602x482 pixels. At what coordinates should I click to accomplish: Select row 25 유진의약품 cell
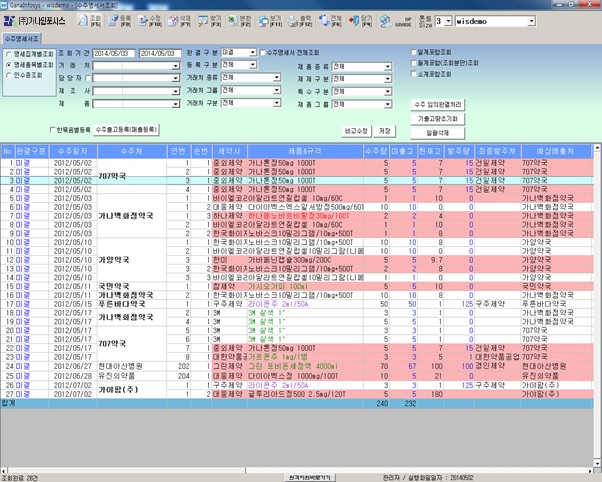(x=132, y=376)
